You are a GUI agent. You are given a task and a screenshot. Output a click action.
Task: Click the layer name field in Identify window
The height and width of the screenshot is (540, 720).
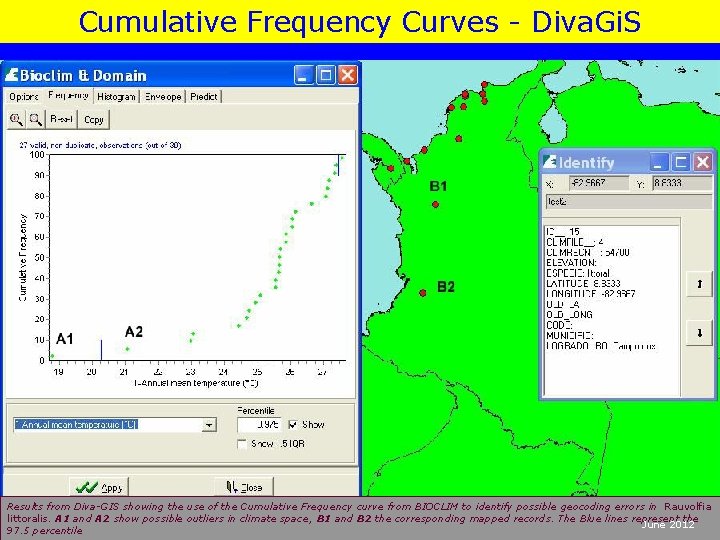(x=629, y=202)
